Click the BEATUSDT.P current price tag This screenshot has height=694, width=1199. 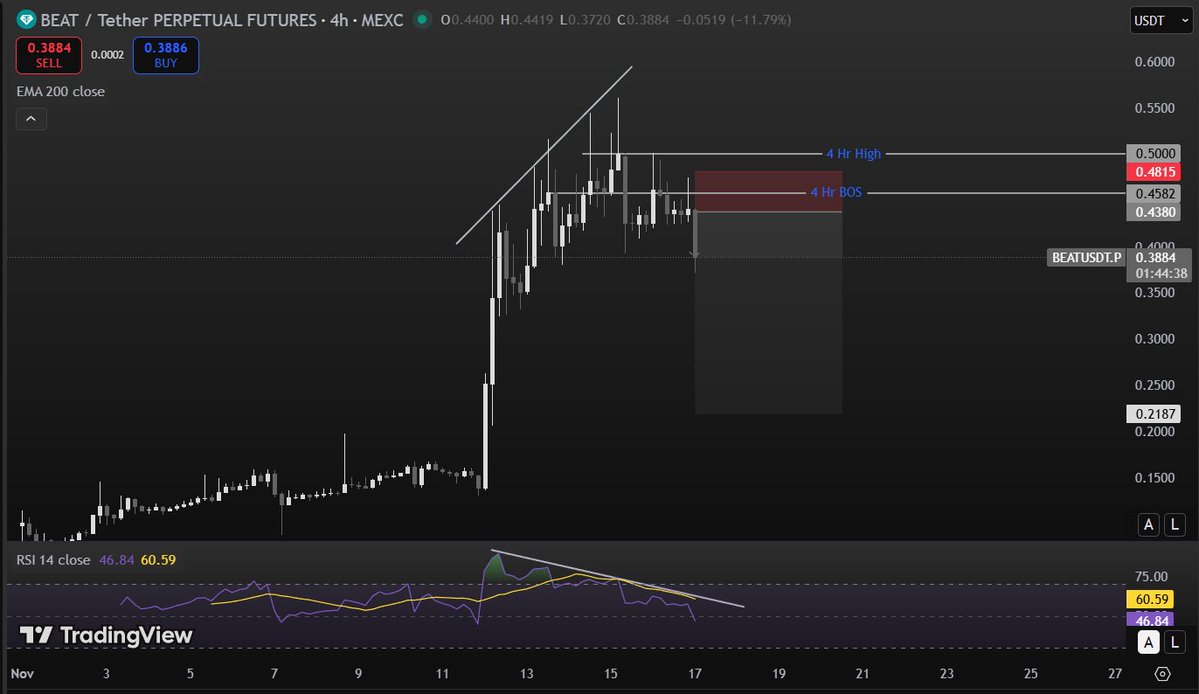click(x=1086, y=258)
